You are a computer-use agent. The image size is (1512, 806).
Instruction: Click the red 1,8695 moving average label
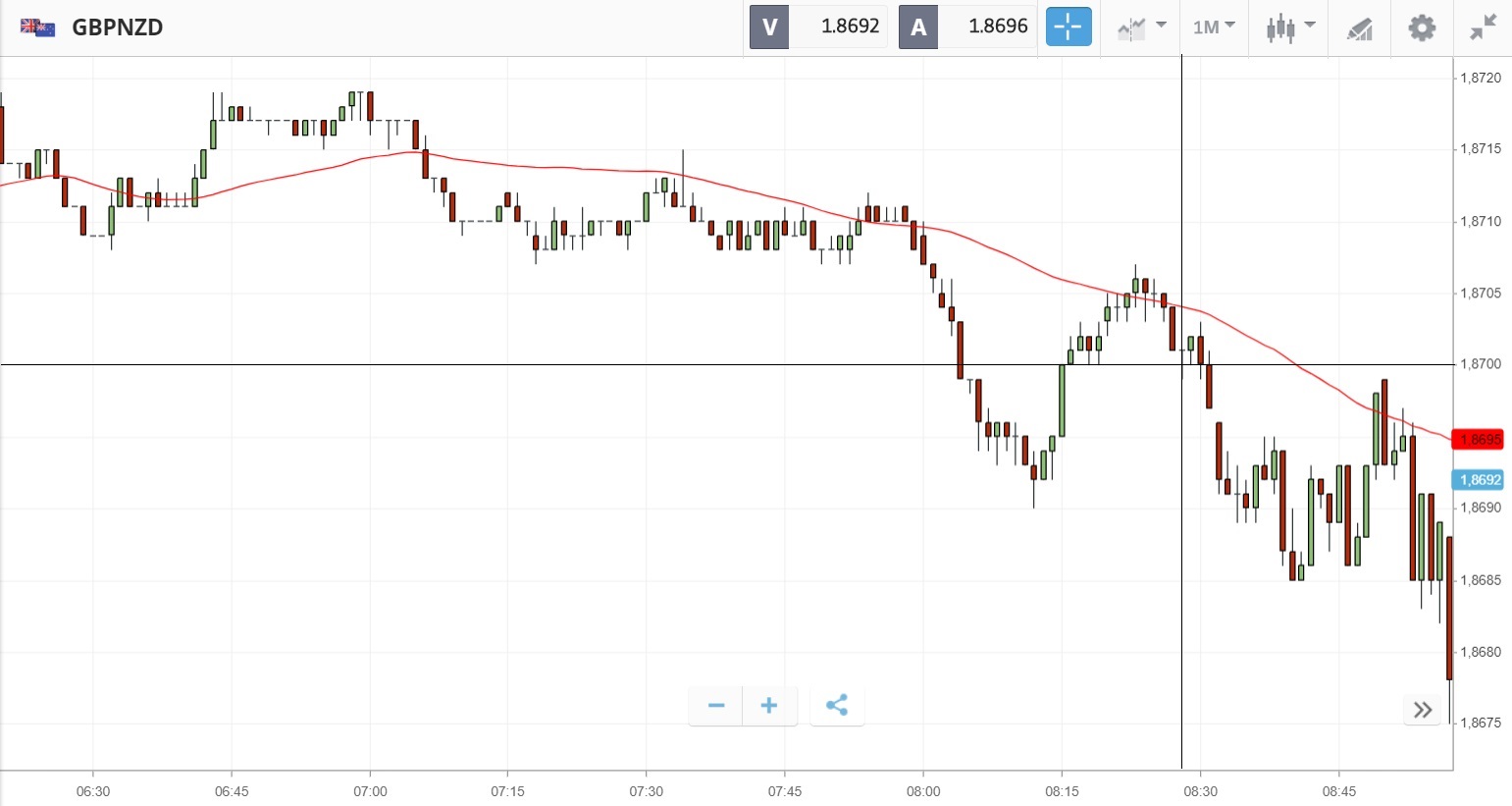[x=1480, y=439]
